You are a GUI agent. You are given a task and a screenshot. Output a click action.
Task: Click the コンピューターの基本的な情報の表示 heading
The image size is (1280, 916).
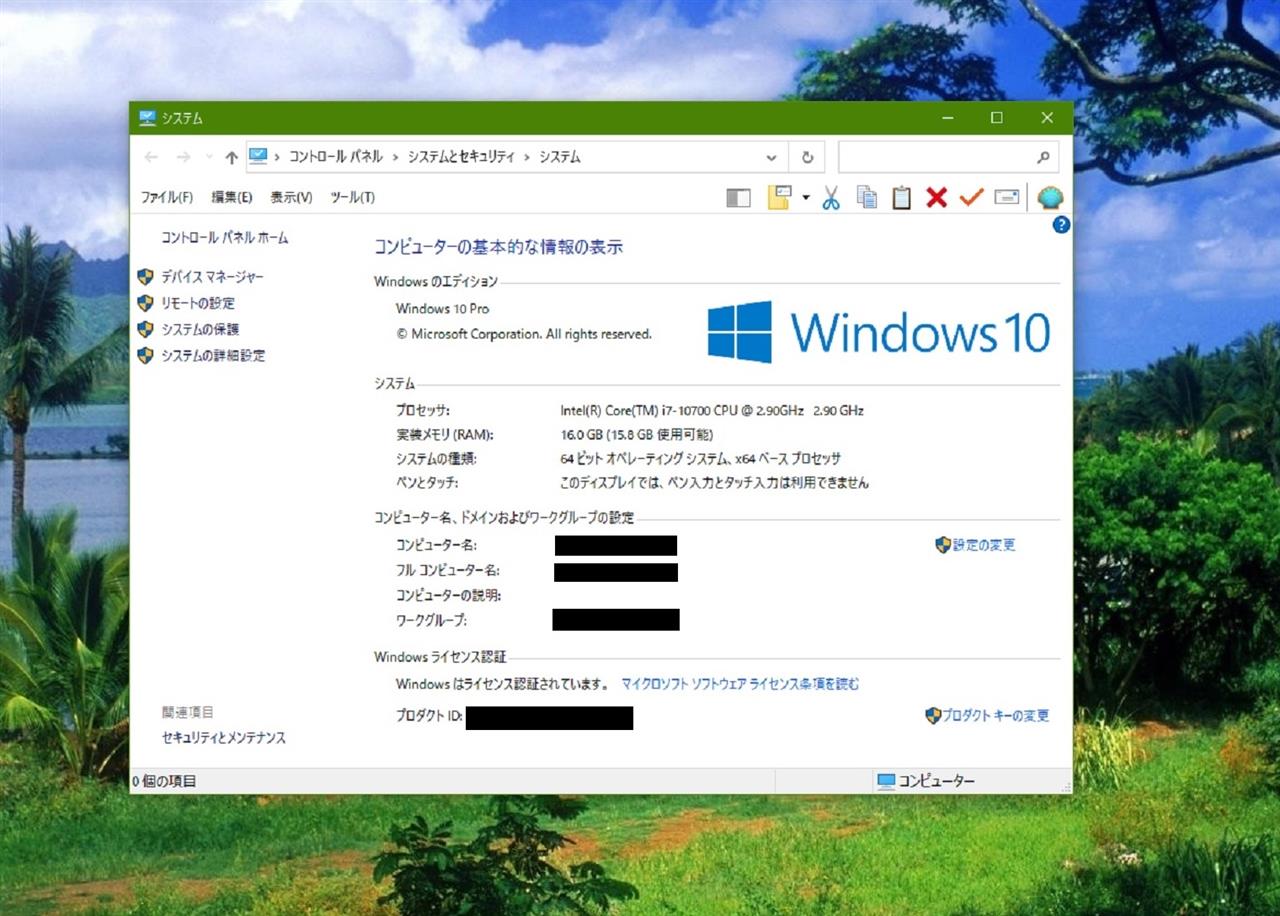498,247
